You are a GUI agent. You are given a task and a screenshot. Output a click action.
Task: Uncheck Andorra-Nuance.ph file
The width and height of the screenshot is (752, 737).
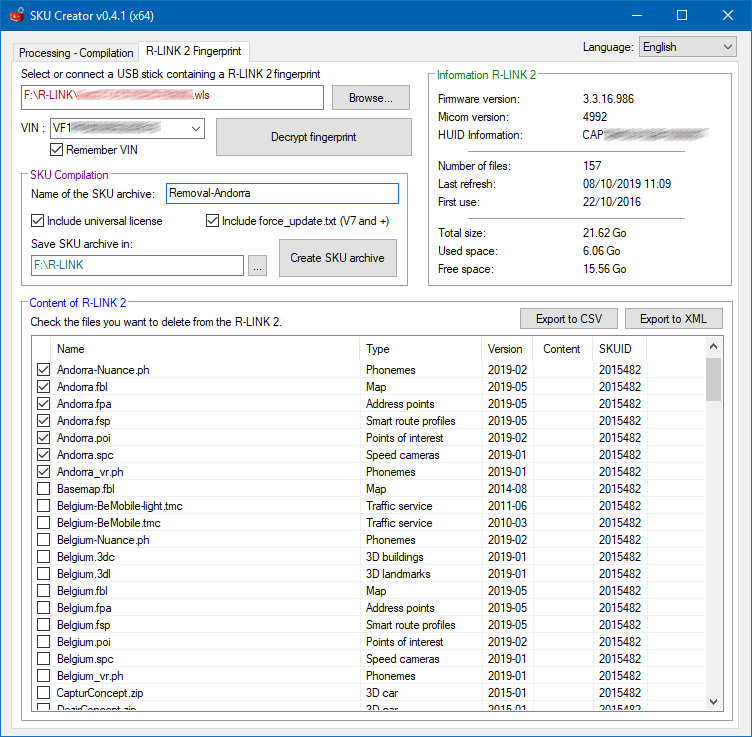(x=43, y=370)
